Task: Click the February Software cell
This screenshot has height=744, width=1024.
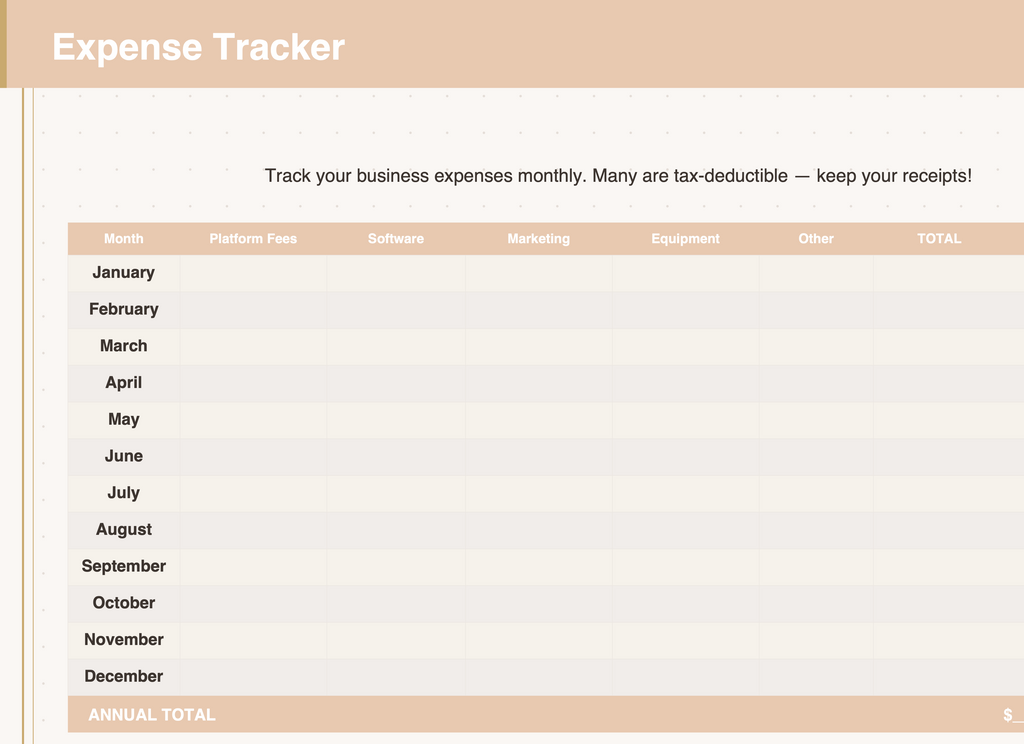Action: [x=396, y=310]
